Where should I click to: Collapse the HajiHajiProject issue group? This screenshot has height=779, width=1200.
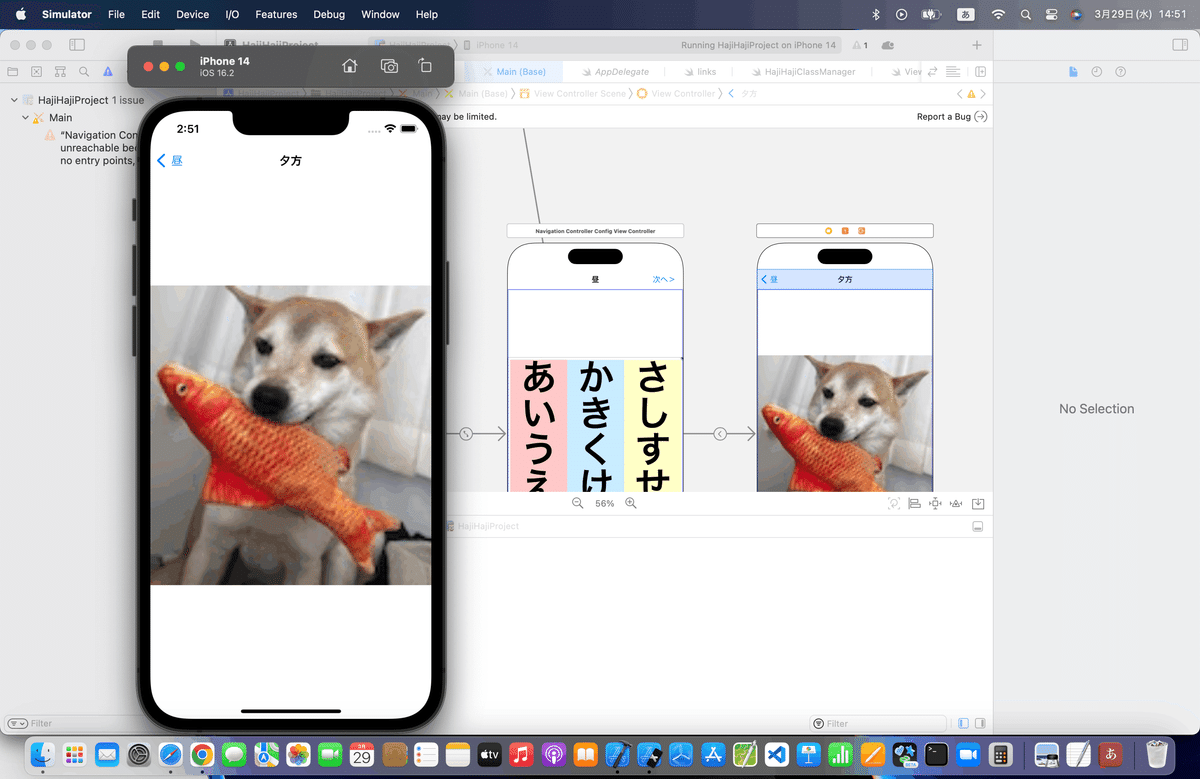coord(14,100)
